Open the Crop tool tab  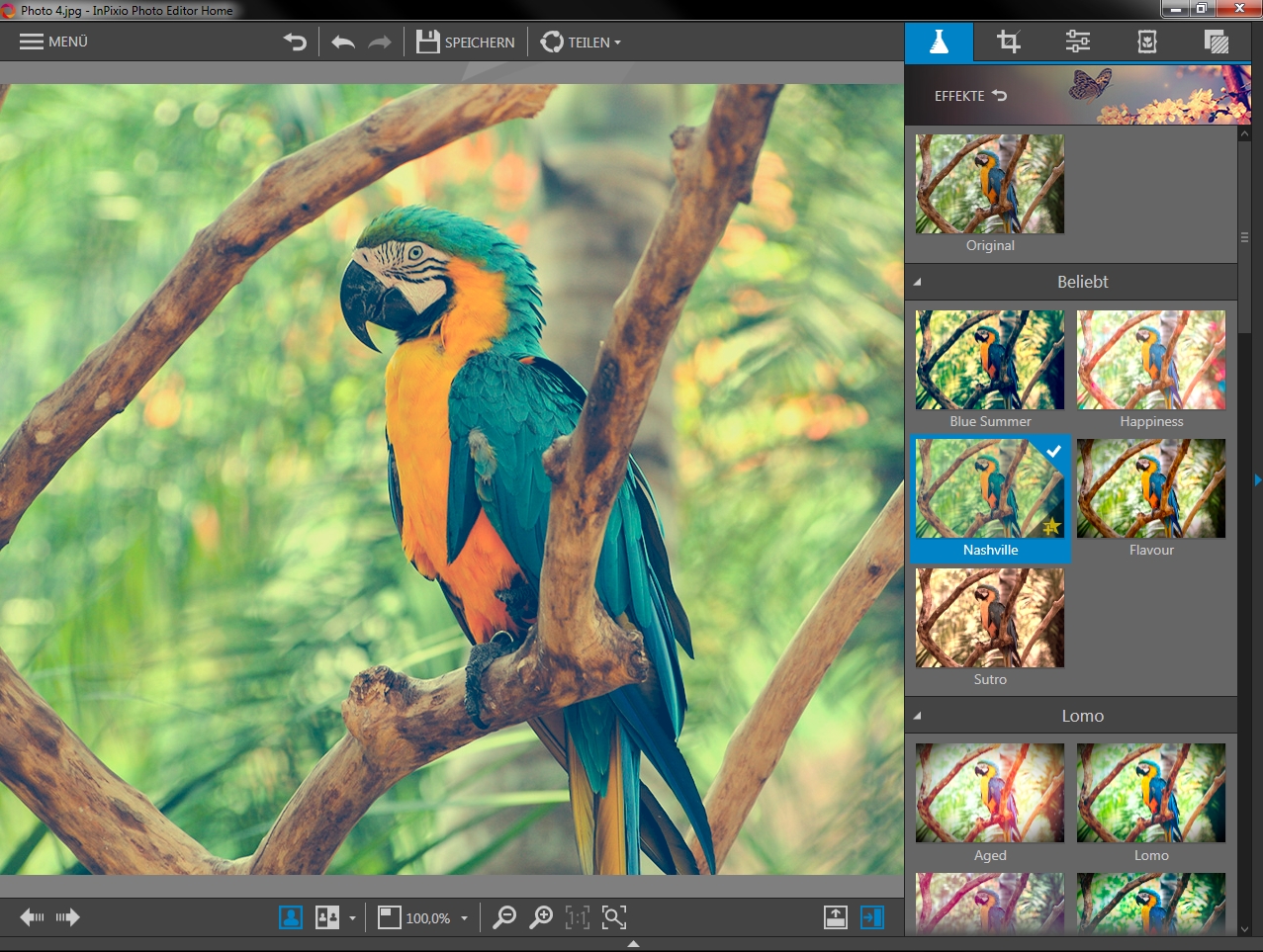tap(1007, 42)
